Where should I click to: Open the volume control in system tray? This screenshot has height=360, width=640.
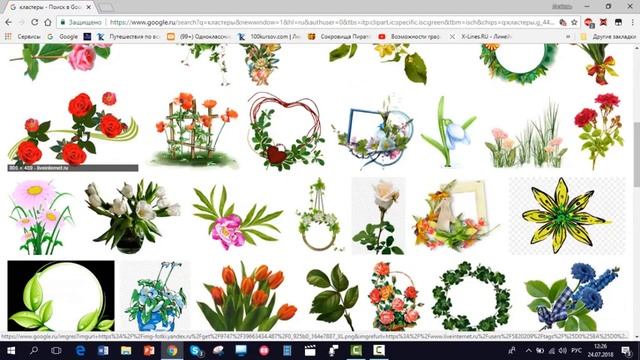[x=563, y=351]
